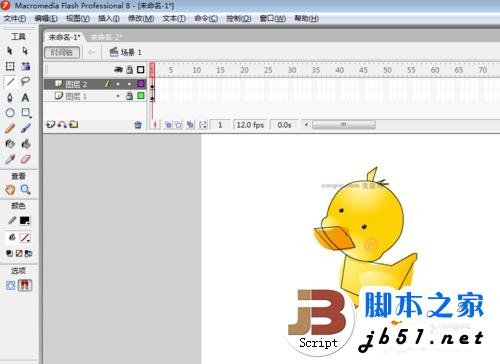The height and width of the screenshot is (364, 500).
Task: Activate the Zoom magnifier tool
Action: click(26, 190)
